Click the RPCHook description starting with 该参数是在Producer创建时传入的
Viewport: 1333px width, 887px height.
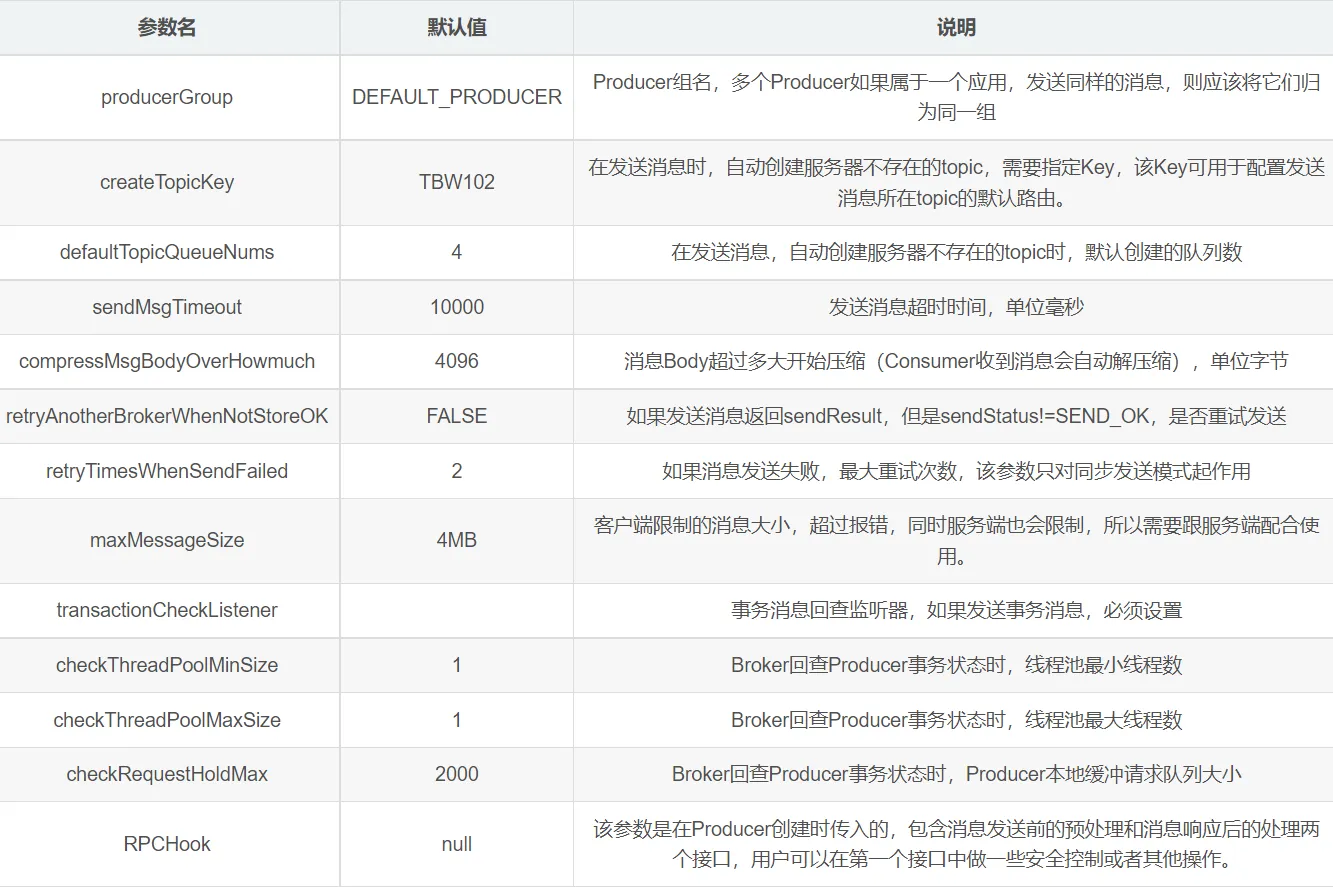956,844
